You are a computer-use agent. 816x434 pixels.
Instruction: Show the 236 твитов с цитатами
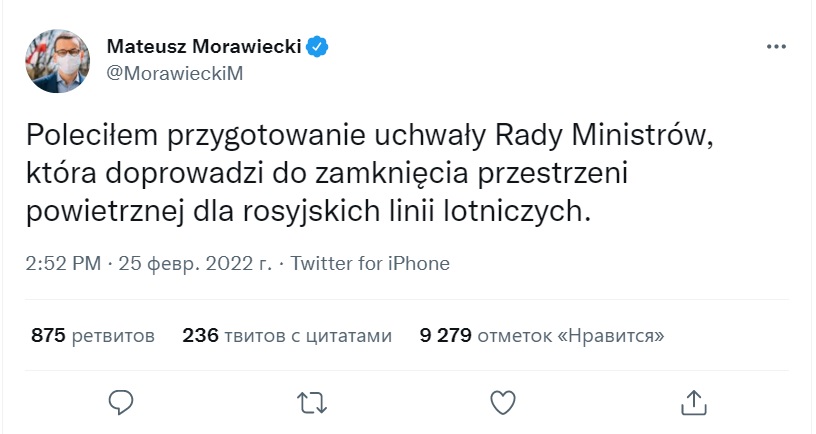point(287,335)
